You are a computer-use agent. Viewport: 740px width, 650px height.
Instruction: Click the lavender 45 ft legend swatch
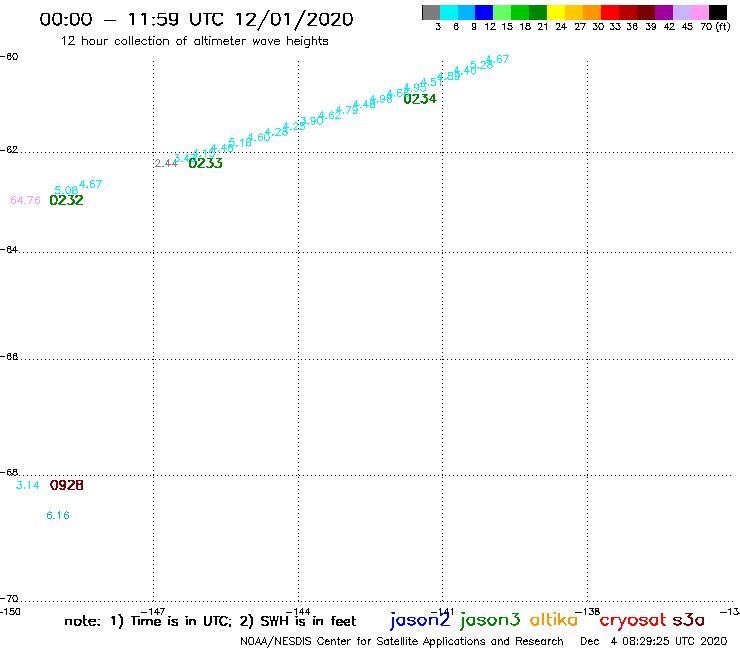coord(682,12)
